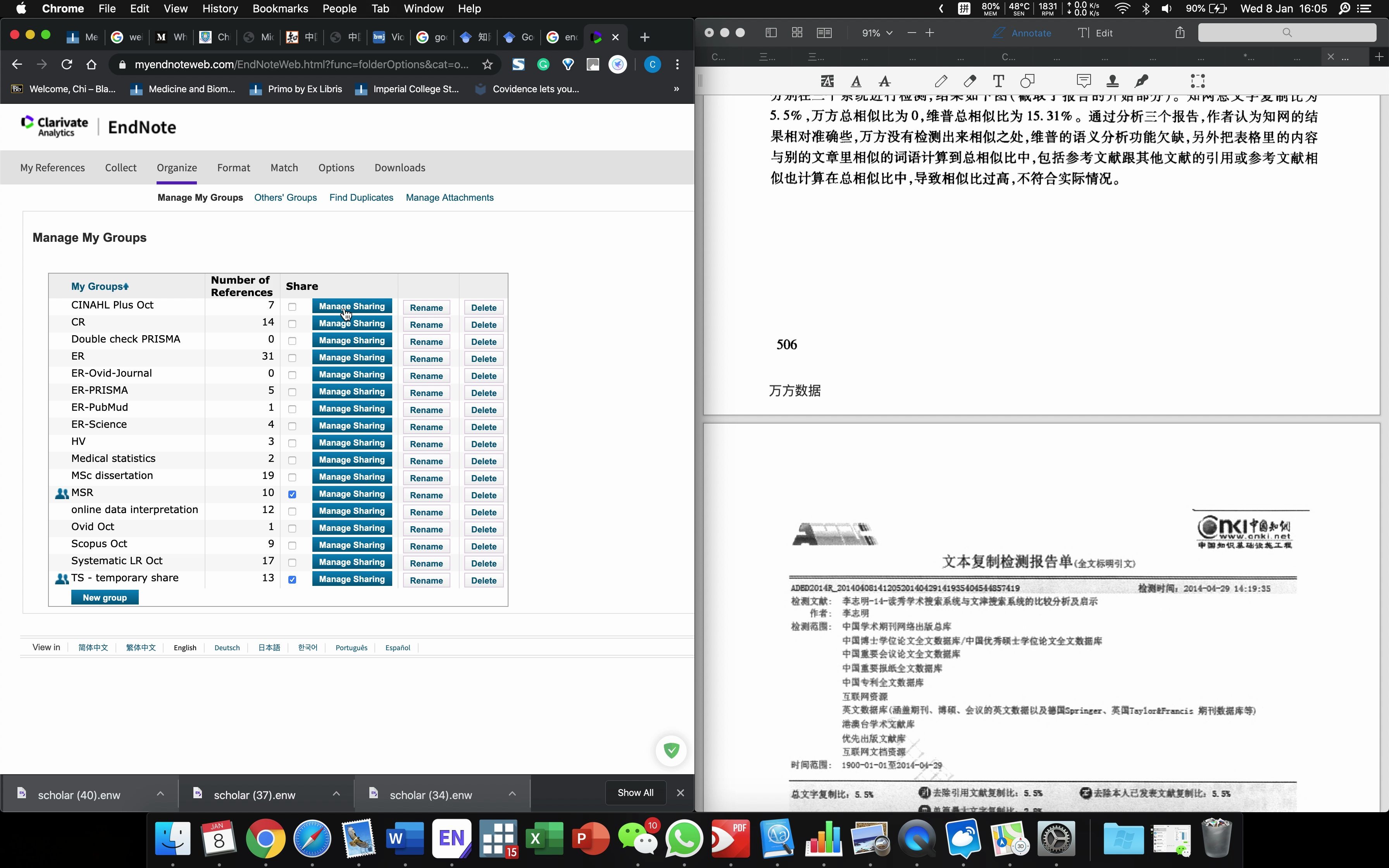
Task: Open the Find Duplicates link
Action: point(361,198)
